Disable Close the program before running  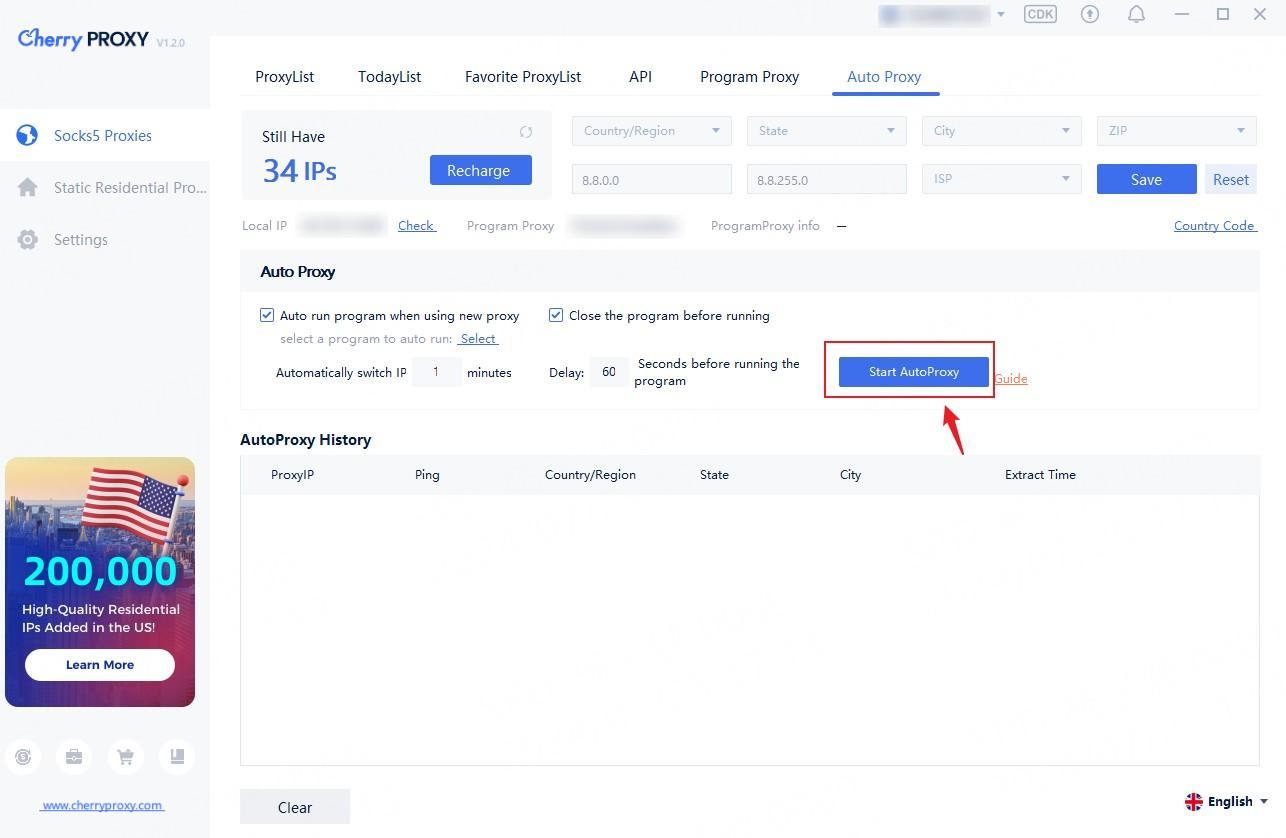click(556, 315)
